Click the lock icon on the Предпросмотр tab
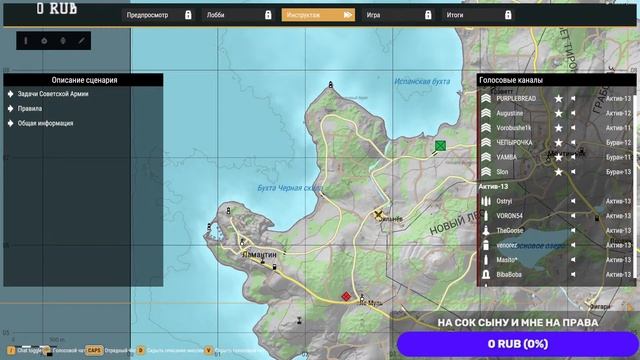Screen dimensions: 640x360 pos(188,15)
